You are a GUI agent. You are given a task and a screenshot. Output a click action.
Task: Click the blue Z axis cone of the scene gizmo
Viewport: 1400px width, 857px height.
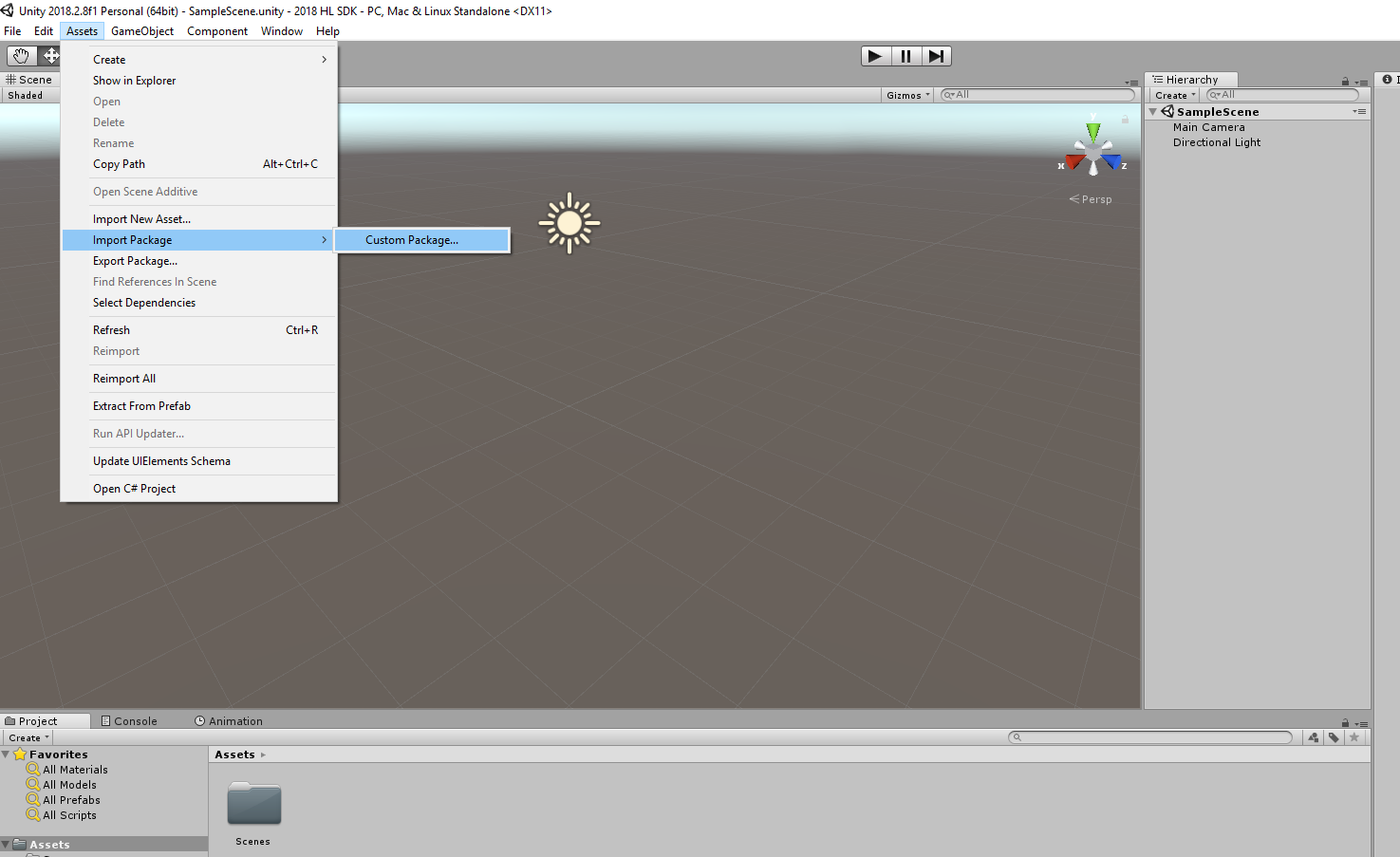(x=1111, y=162)
